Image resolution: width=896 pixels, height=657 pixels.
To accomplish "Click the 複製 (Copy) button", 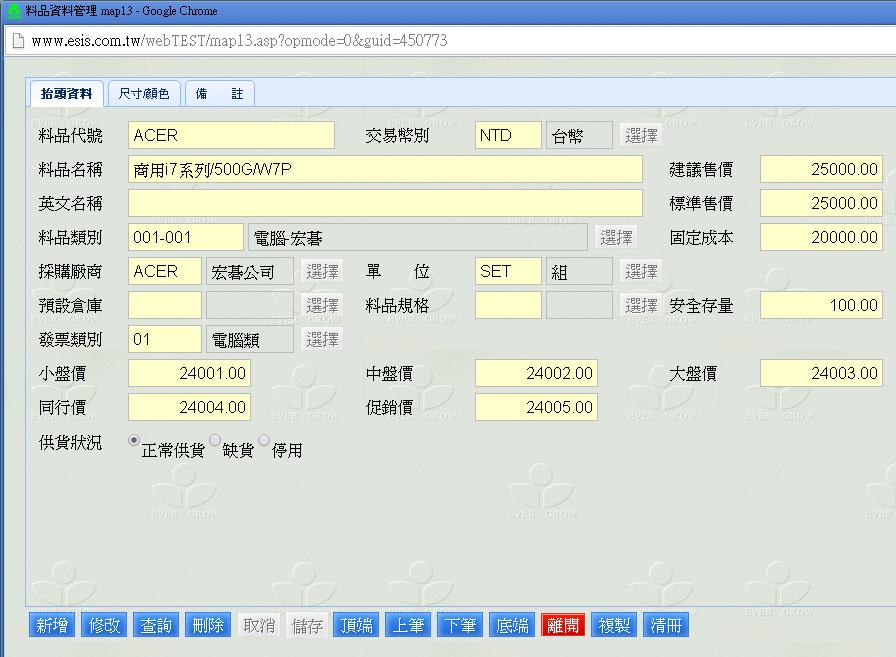I will (614, 626).
